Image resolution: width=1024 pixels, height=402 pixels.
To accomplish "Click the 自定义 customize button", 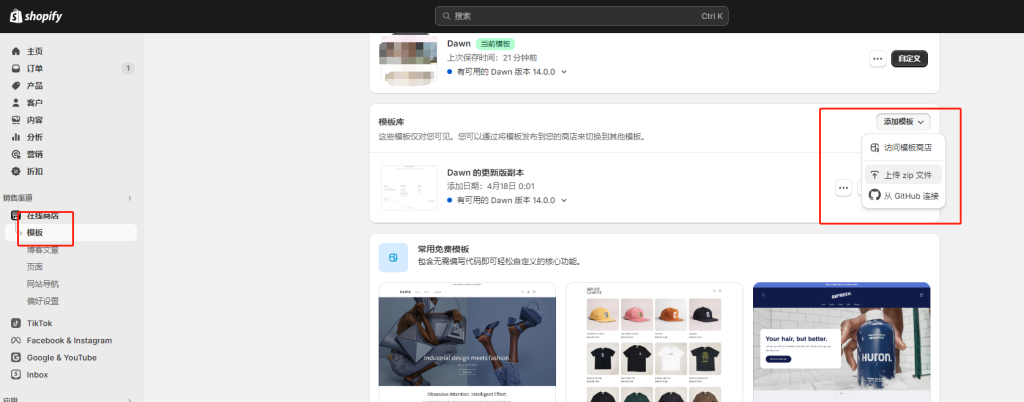I will 909,59.
